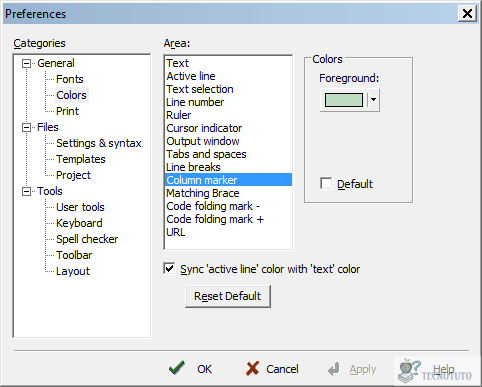Close the Preferences dialog

pyautogui.click(x=467, y=14)
